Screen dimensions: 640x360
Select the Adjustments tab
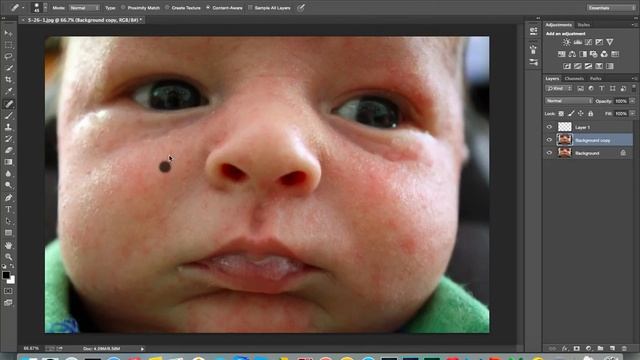(559, 25)
